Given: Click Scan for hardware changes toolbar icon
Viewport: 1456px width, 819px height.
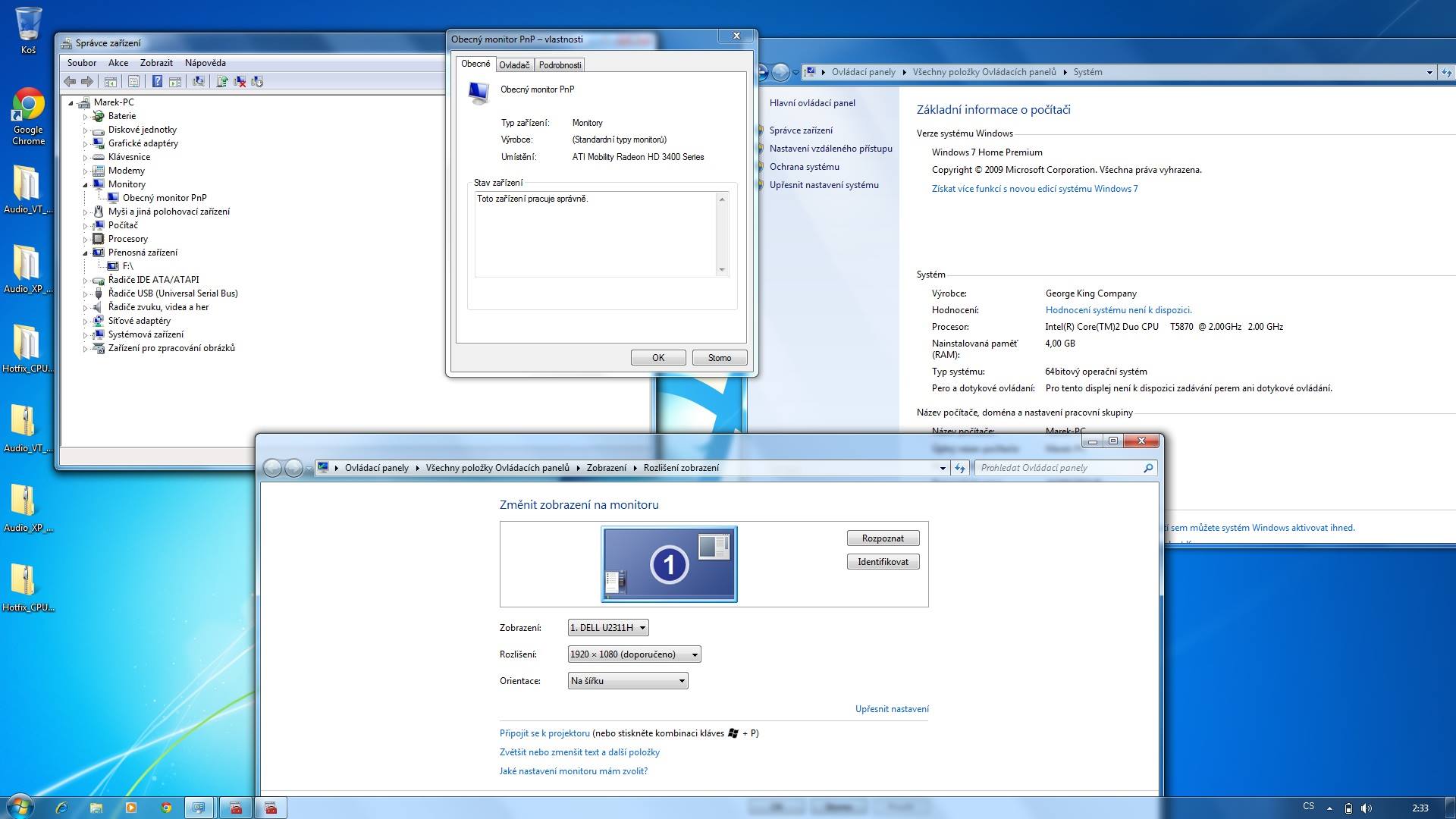Looking at the screenshot, I should point(199,82).
